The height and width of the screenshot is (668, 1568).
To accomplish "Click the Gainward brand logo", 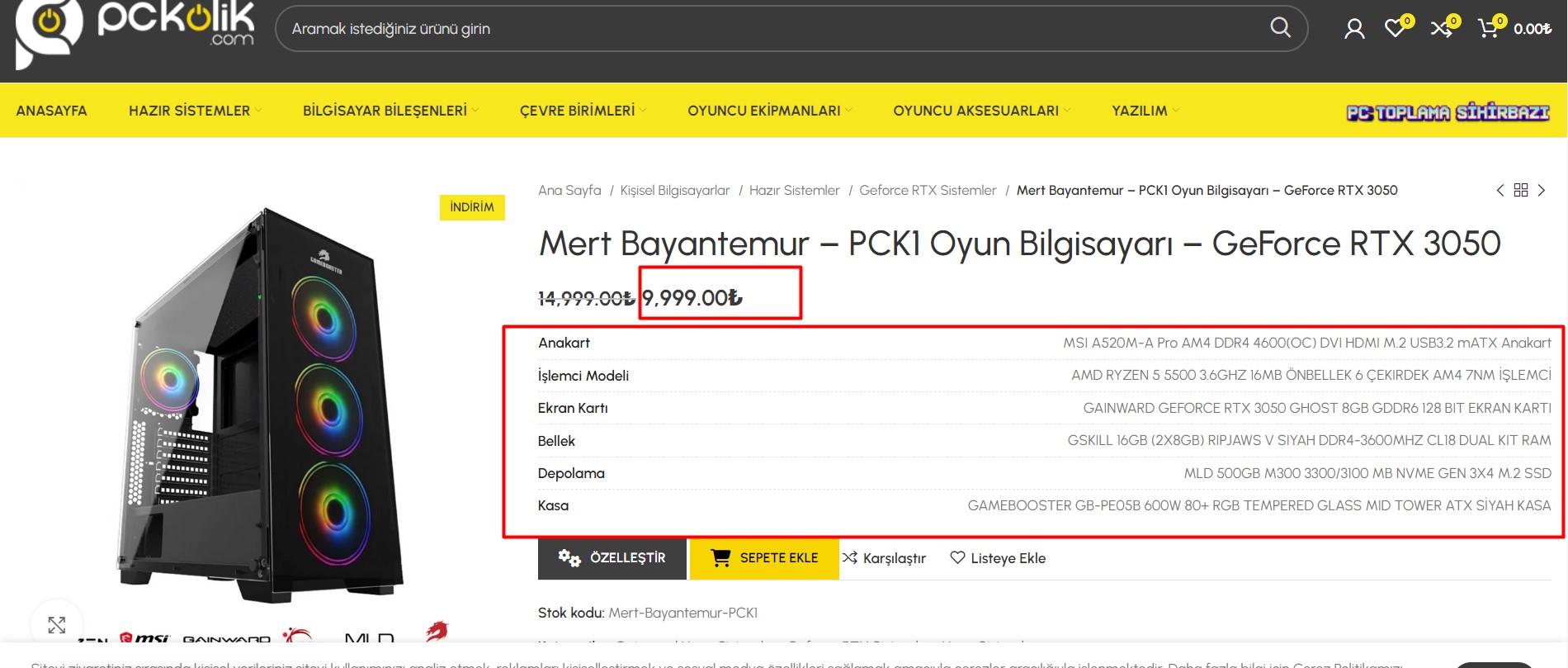I will click(226, 640).
